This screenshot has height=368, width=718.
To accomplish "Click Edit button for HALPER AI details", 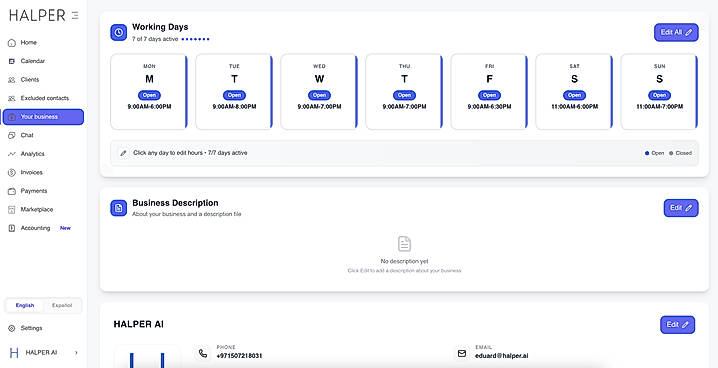I will tap(677, 325).
